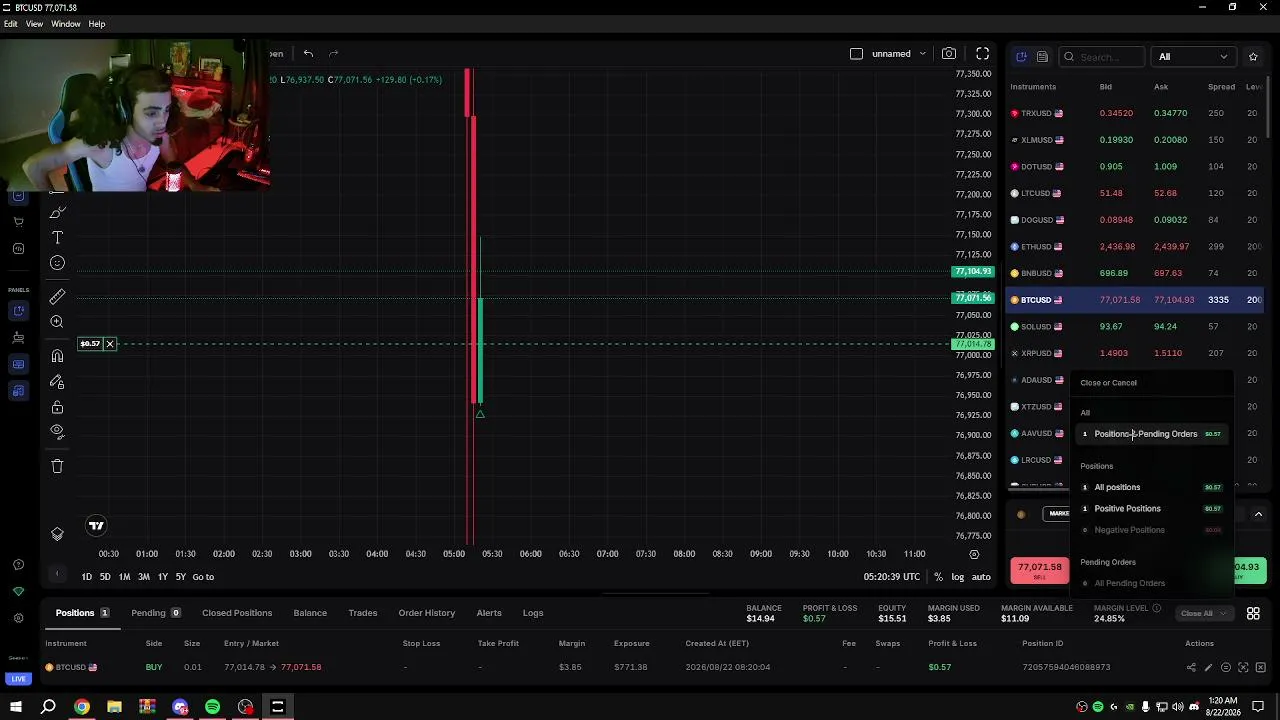Click the trash remove drawings icon

57,466
